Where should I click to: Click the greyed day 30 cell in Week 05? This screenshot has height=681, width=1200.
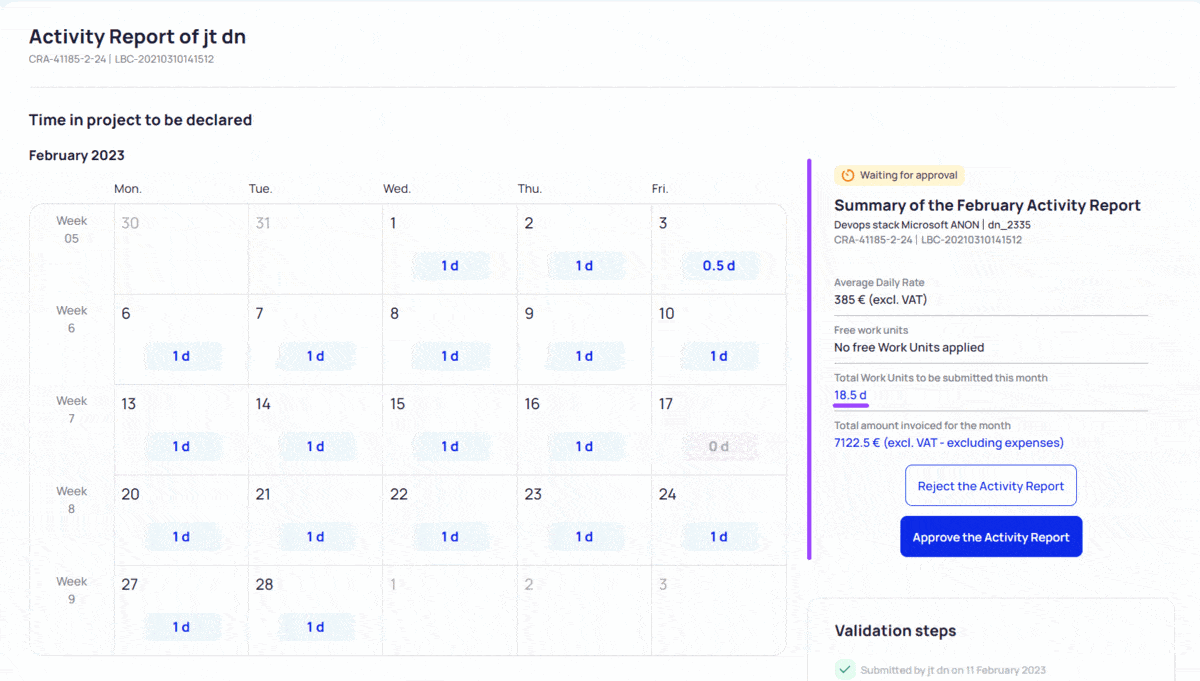(x=181, y=249)
